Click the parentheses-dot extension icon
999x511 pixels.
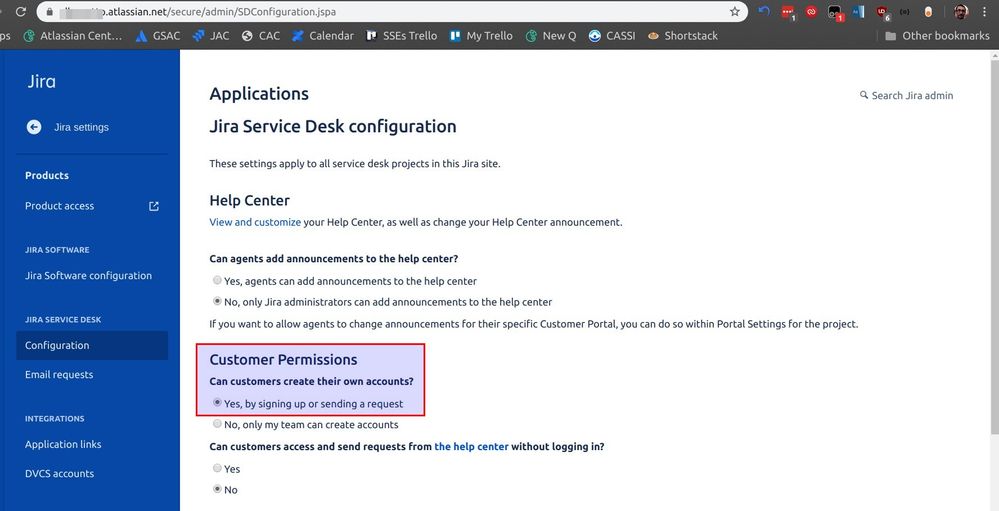(905, 11)
